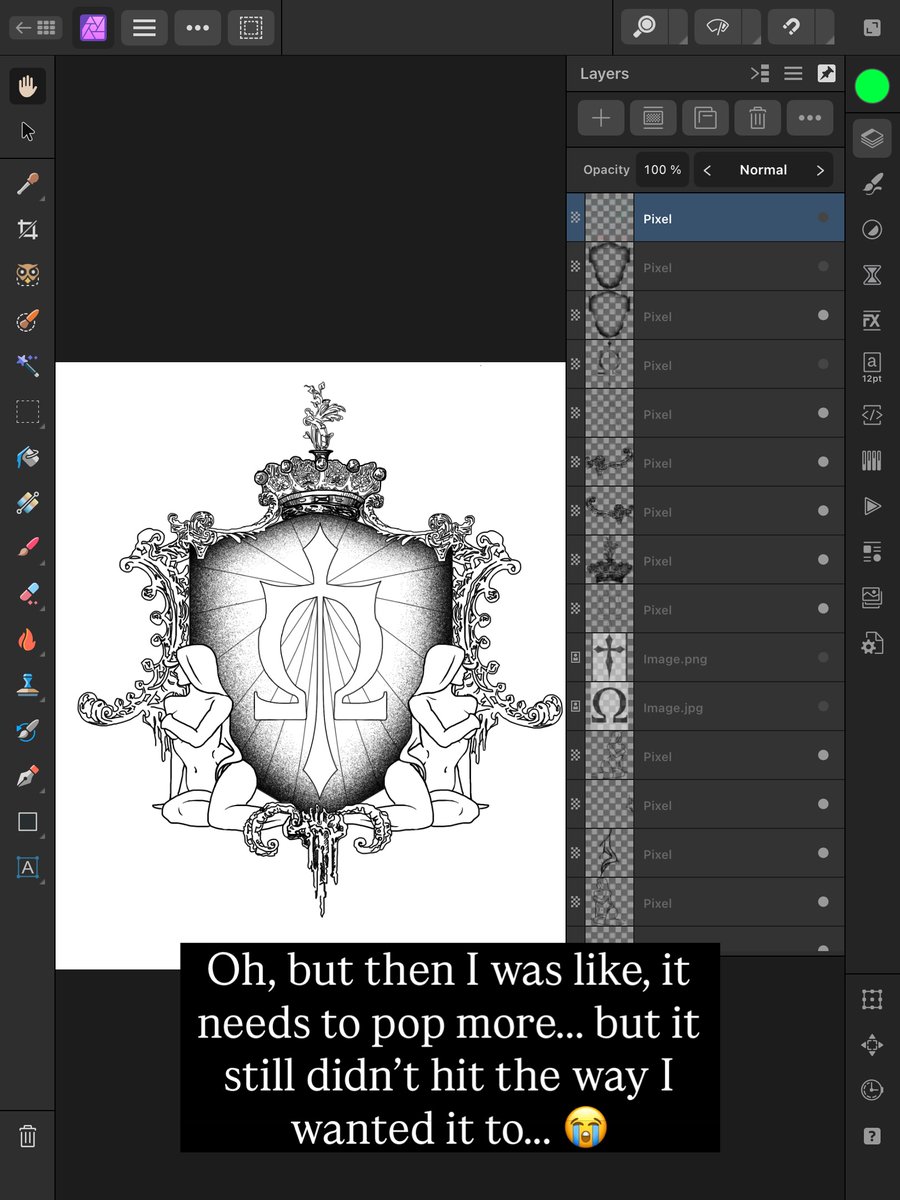Add a new layer with plus button

click(601, 118)
